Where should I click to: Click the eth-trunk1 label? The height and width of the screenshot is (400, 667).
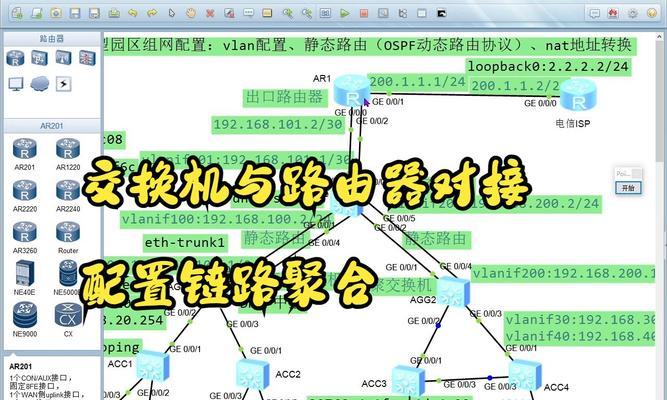[x=185, y=243]
